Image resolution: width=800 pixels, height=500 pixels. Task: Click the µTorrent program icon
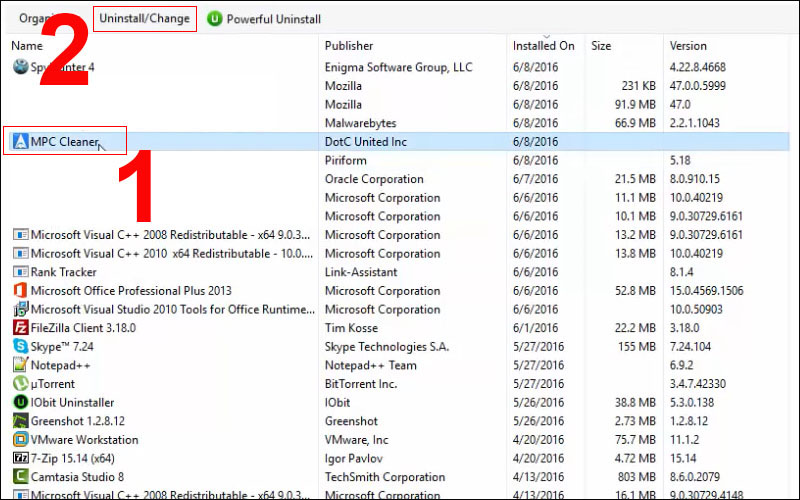[x=20, y=384]
